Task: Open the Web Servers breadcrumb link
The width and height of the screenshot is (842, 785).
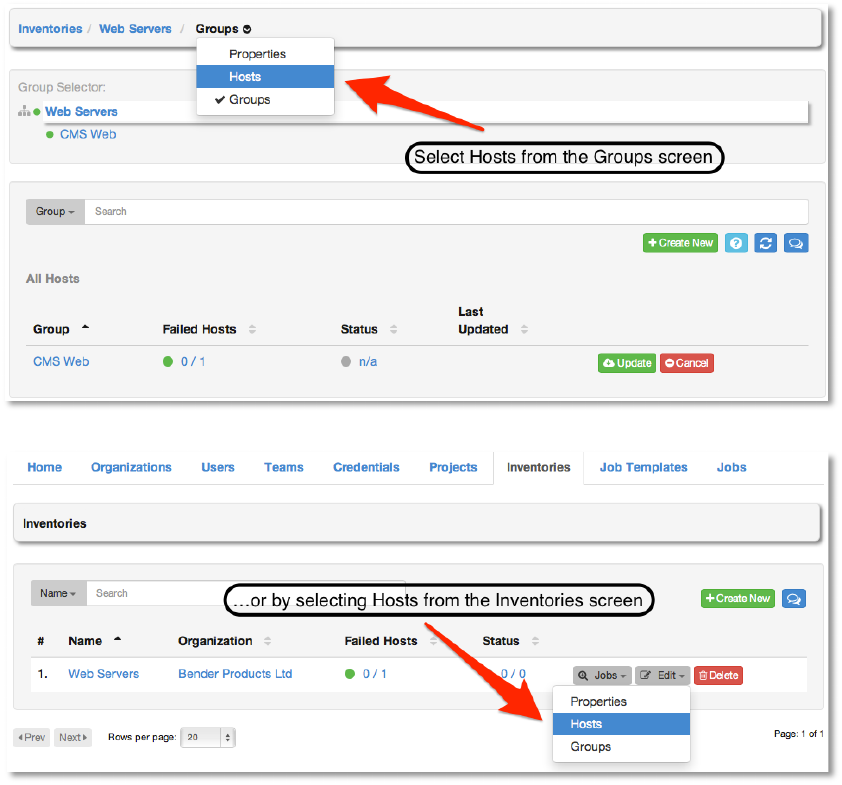Action: tap(135, 29)
